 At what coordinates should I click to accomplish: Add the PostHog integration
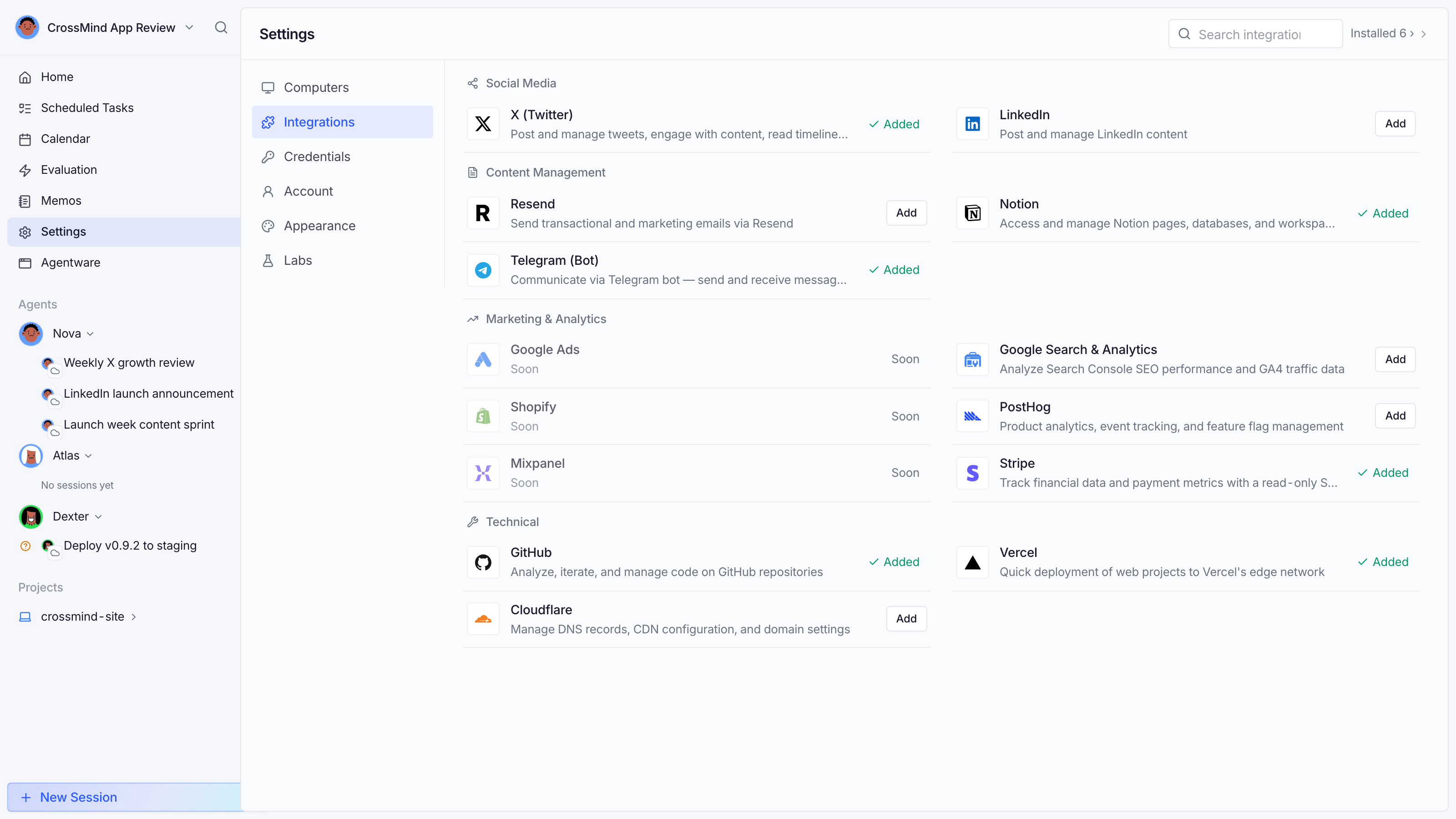click(x=1395, y=416)
